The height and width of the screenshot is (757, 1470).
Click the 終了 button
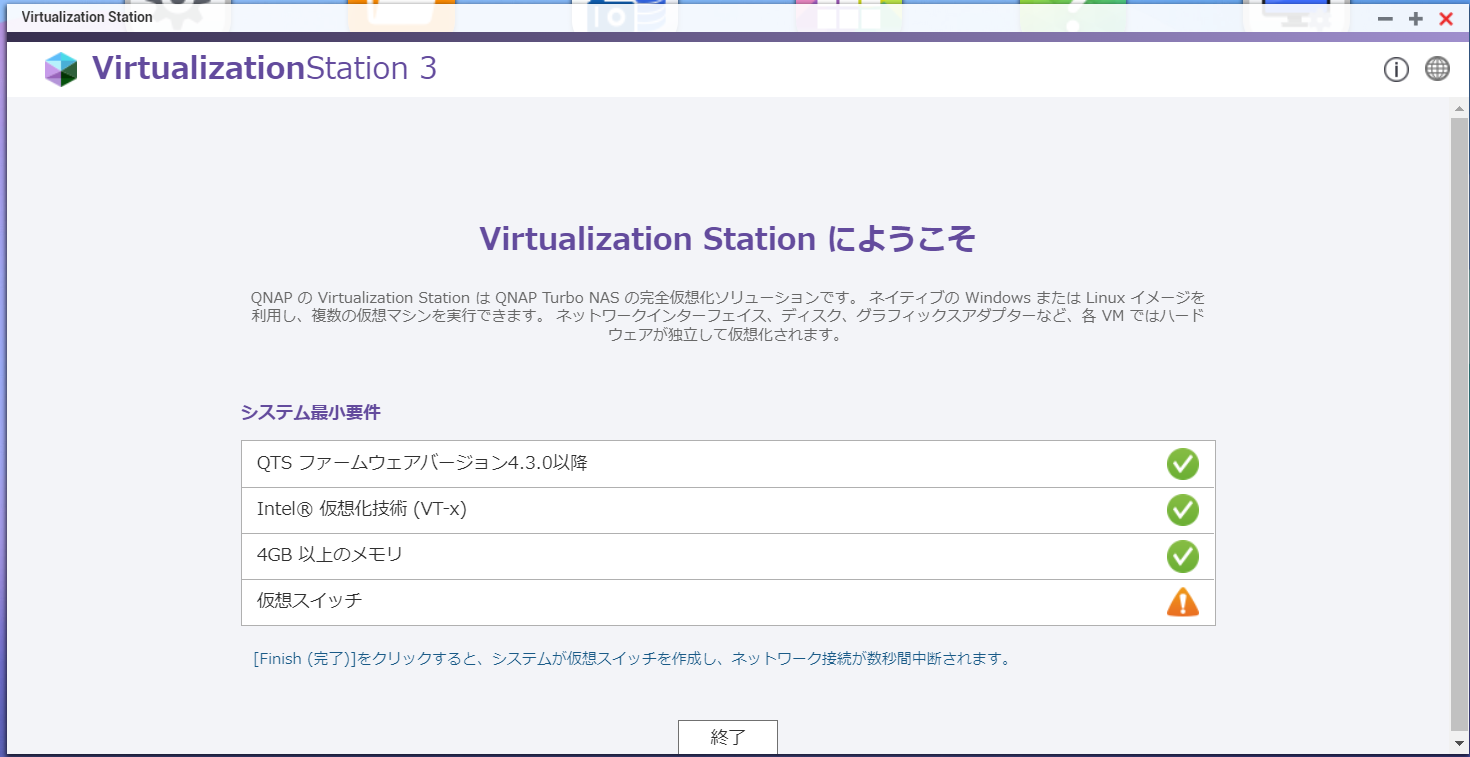point(728,738)
